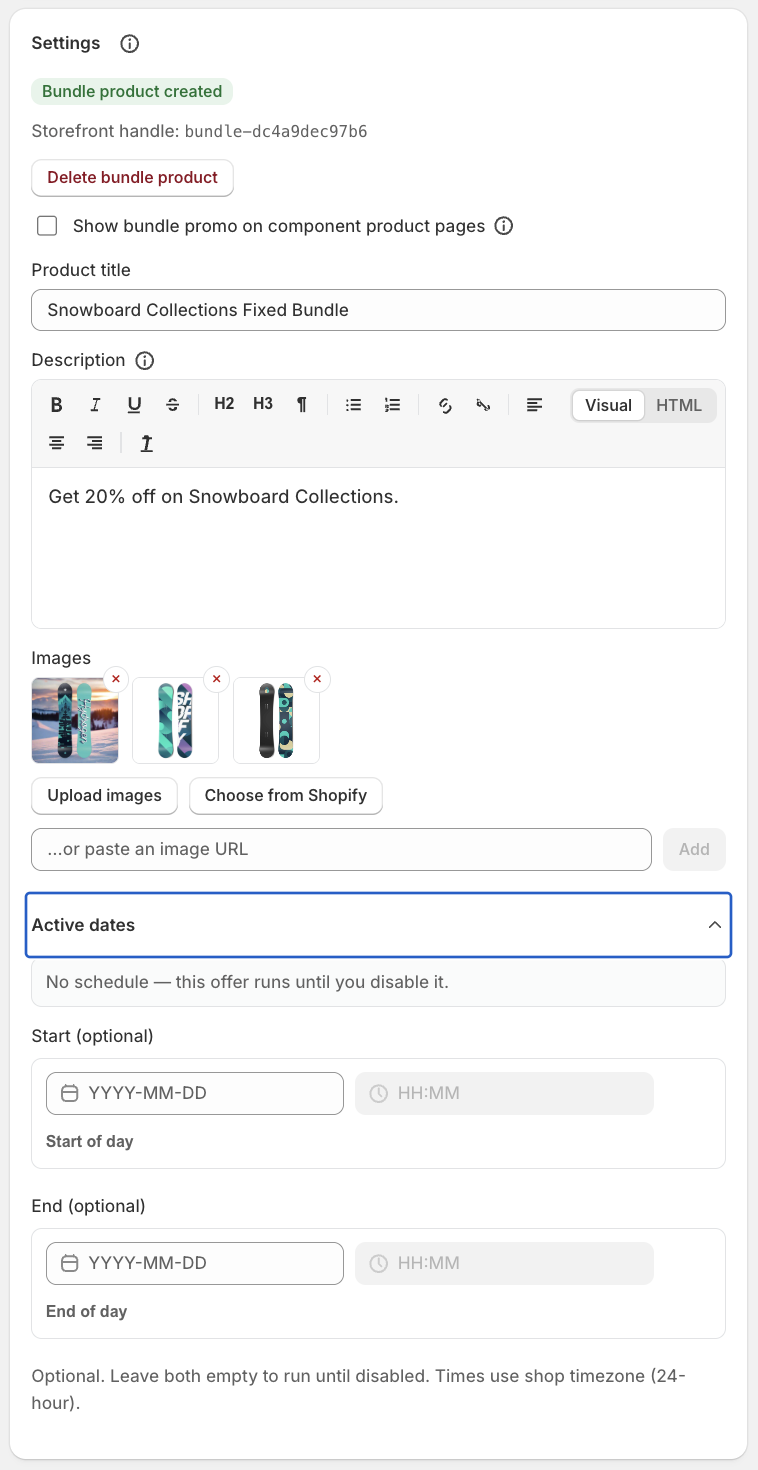Switch editor to HTML mode

click(x=679, y=405)
